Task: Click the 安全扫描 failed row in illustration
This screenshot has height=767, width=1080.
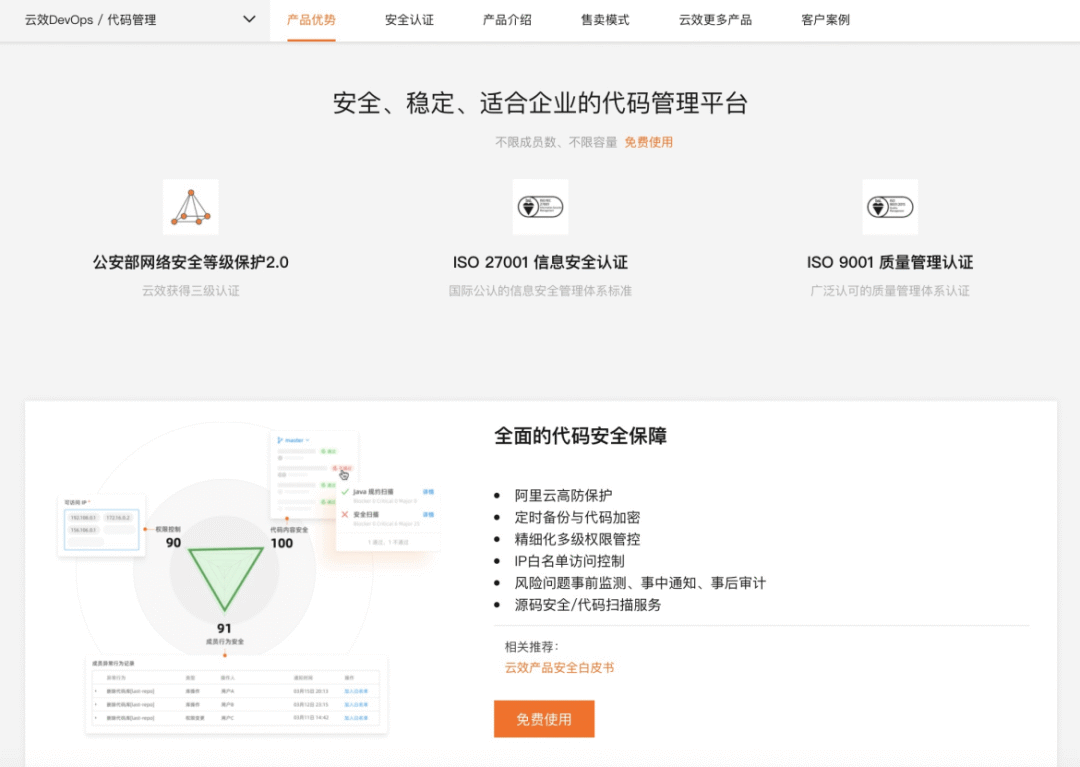Action: pos(388,518)
